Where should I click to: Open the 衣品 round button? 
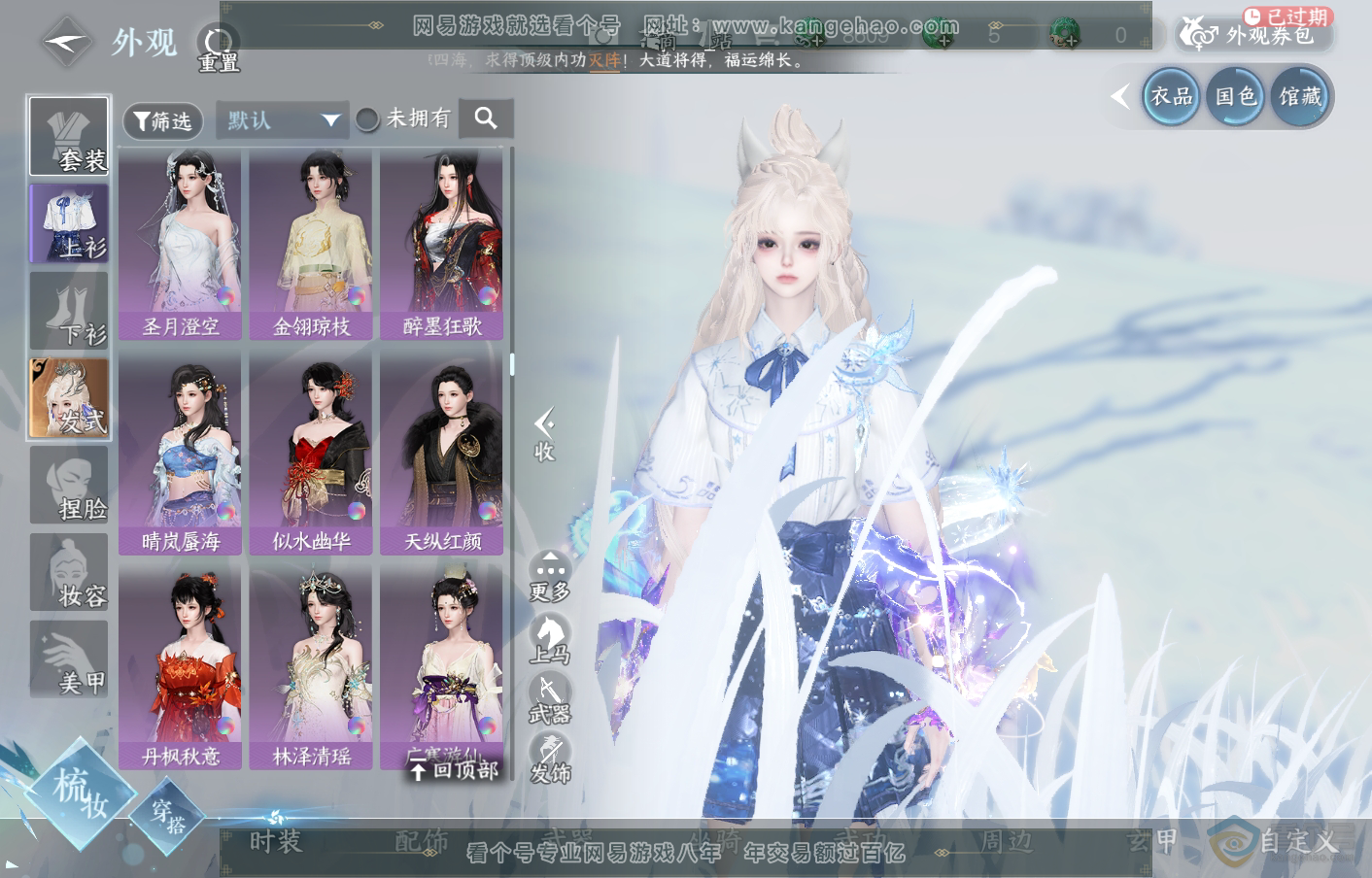click(1171, 96)
